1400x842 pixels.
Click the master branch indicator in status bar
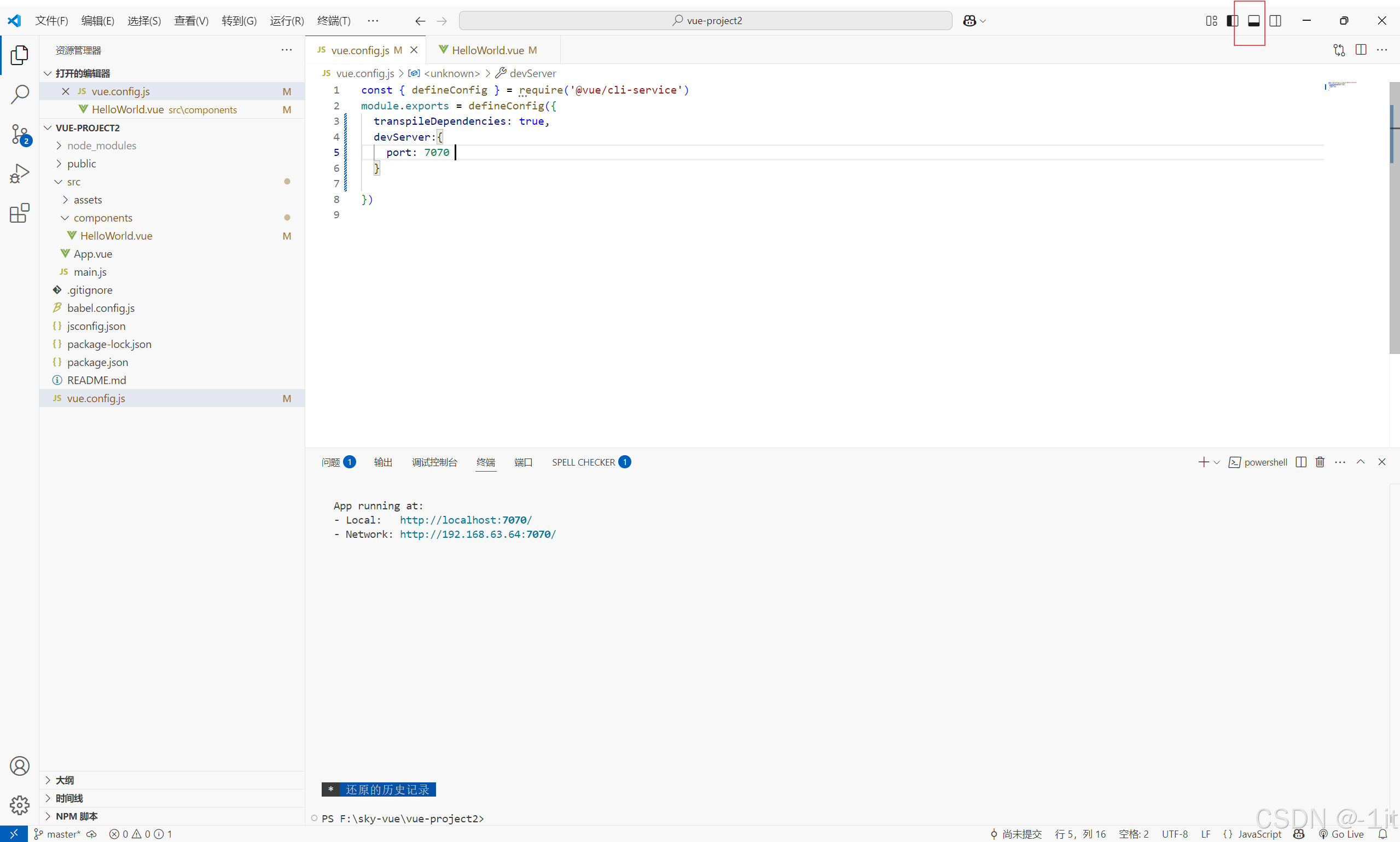click(57, 833)
